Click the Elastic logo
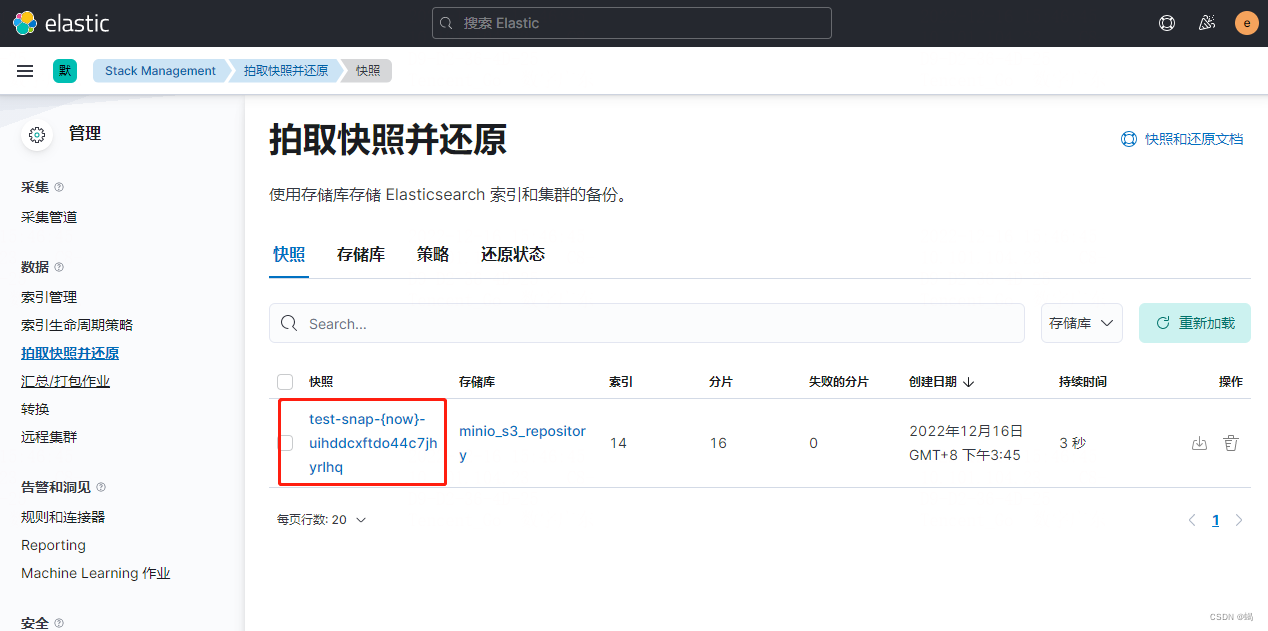Image resolution: width=1268 pixels, height=631 pixels. click(61, 23)
